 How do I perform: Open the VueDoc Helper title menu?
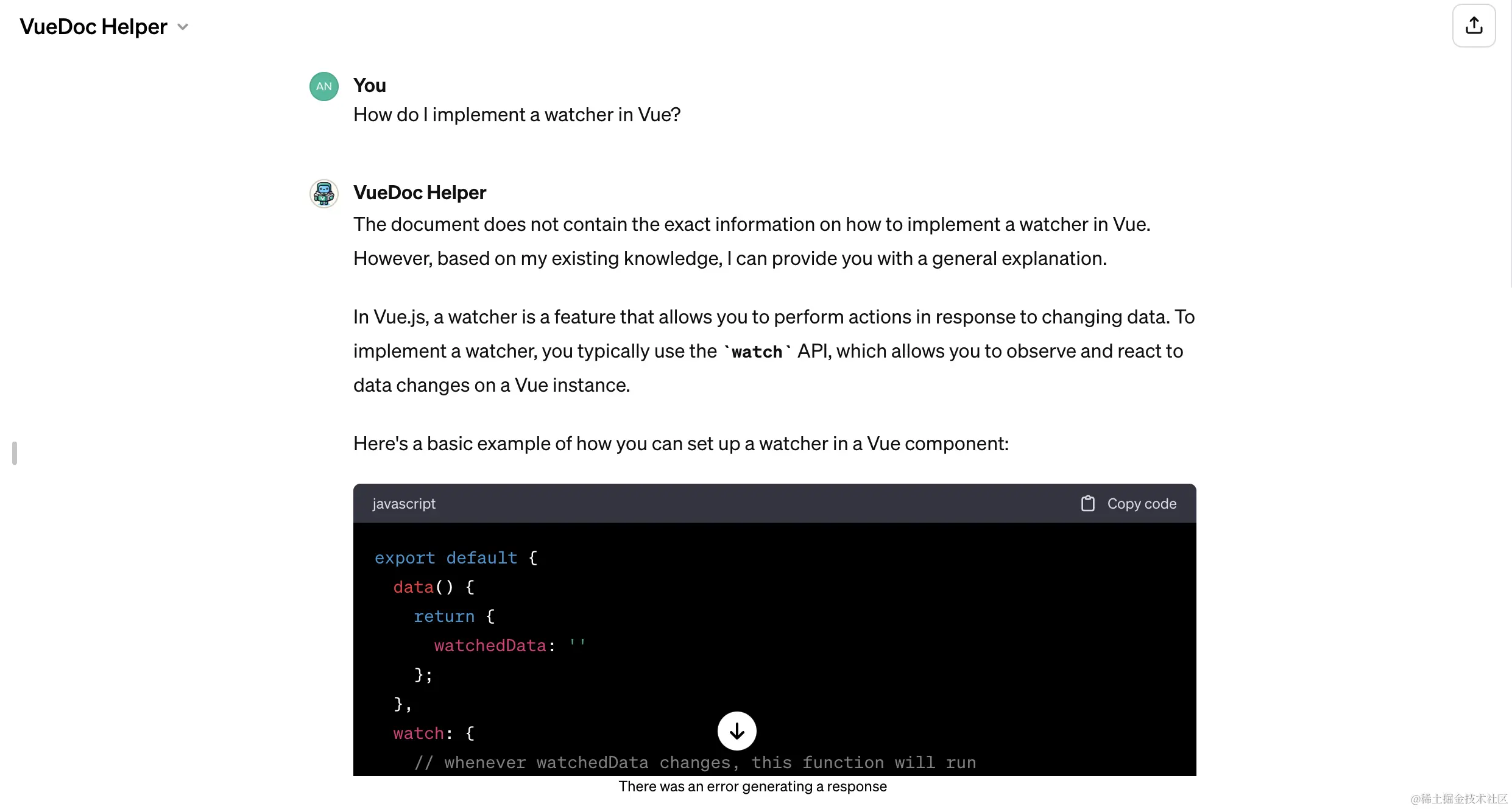(93, 27)
